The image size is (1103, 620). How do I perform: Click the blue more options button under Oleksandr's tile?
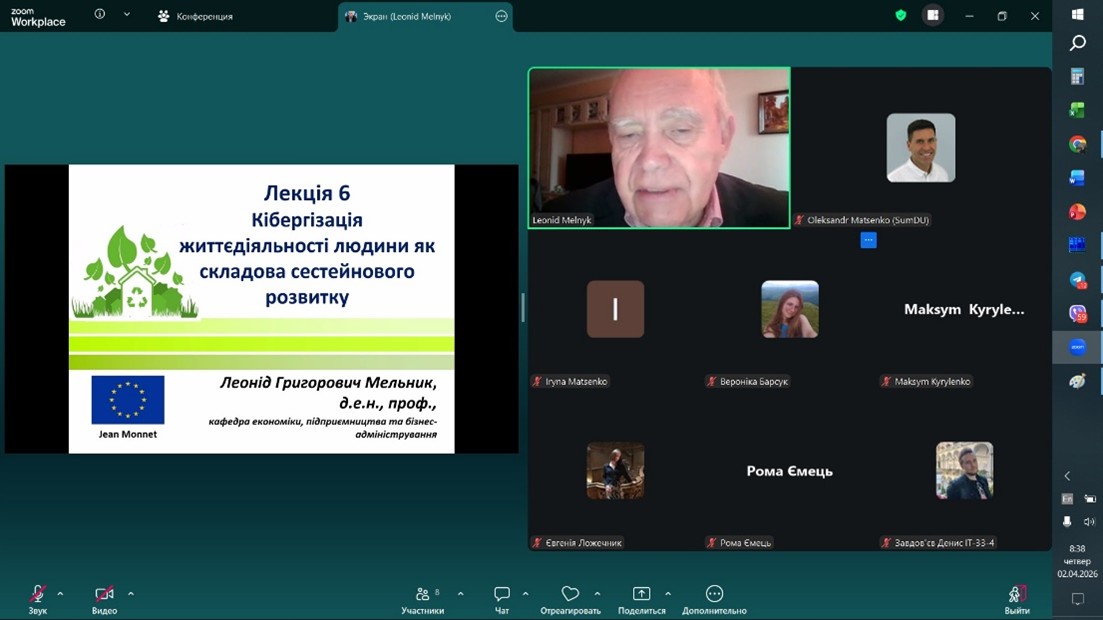(x=868, y=240)
